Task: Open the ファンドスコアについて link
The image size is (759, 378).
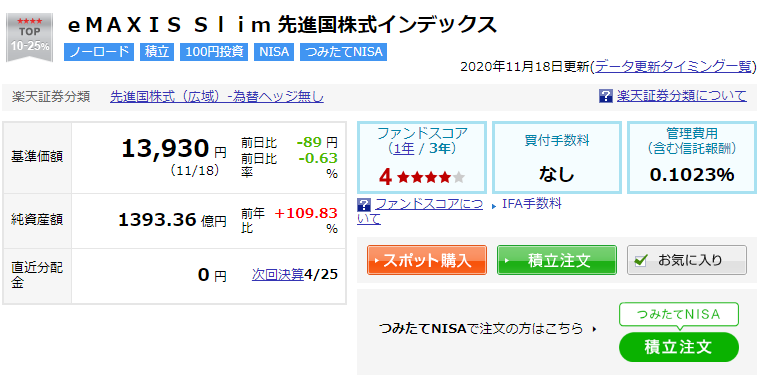Action: pyautogui.click(x=420, y=212)
